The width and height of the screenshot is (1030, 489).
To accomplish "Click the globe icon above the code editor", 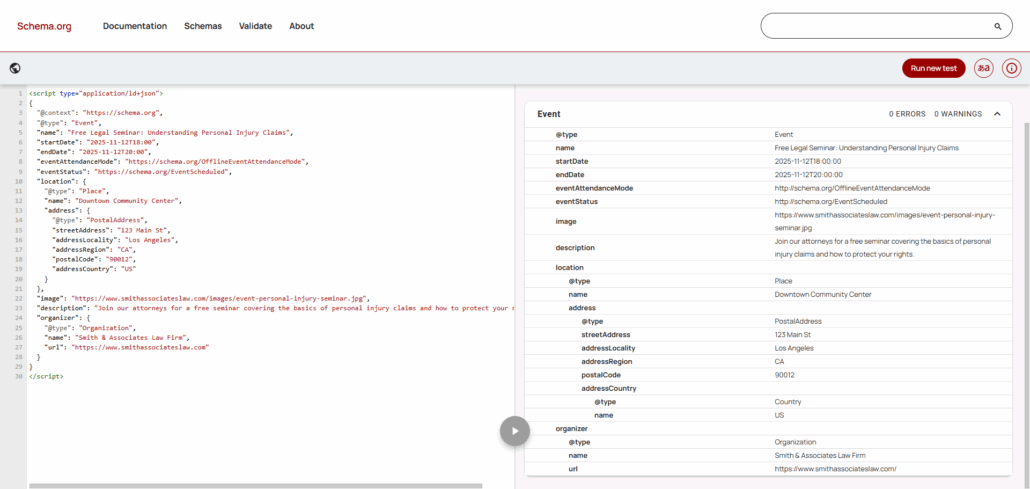I will (x=15, y=68).
